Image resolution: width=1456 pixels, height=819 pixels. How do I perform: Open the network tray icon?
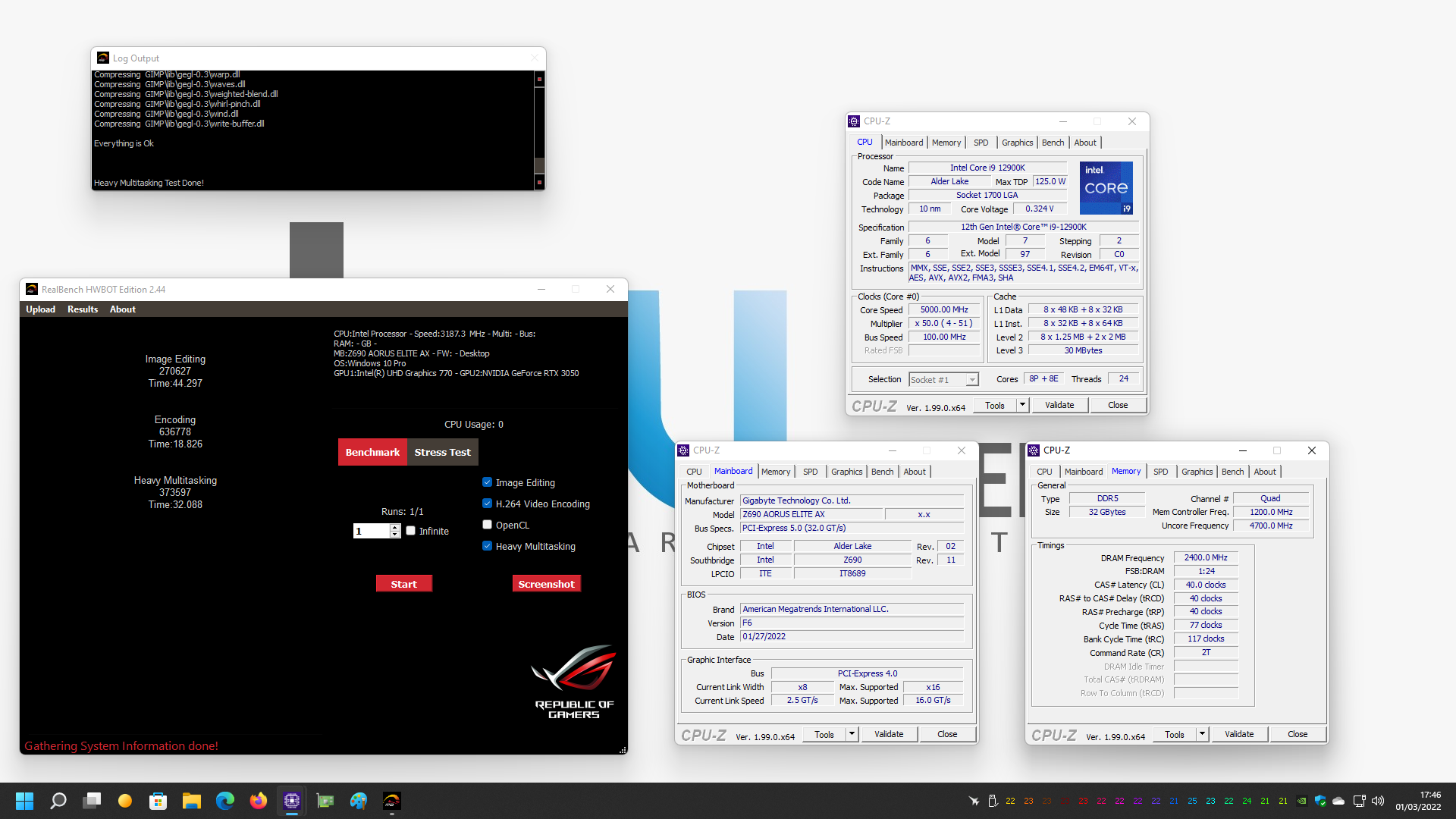(x=1359, y=801)
